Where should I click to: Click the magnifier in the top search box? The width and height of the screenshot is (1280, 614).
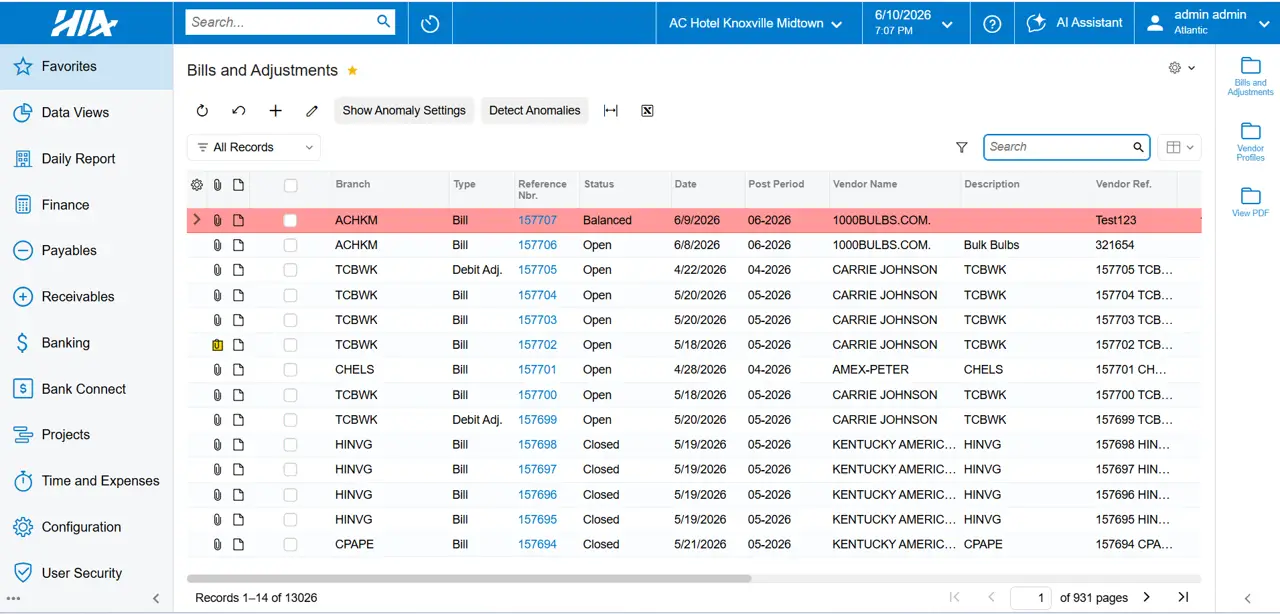click(x=384, y=21)
